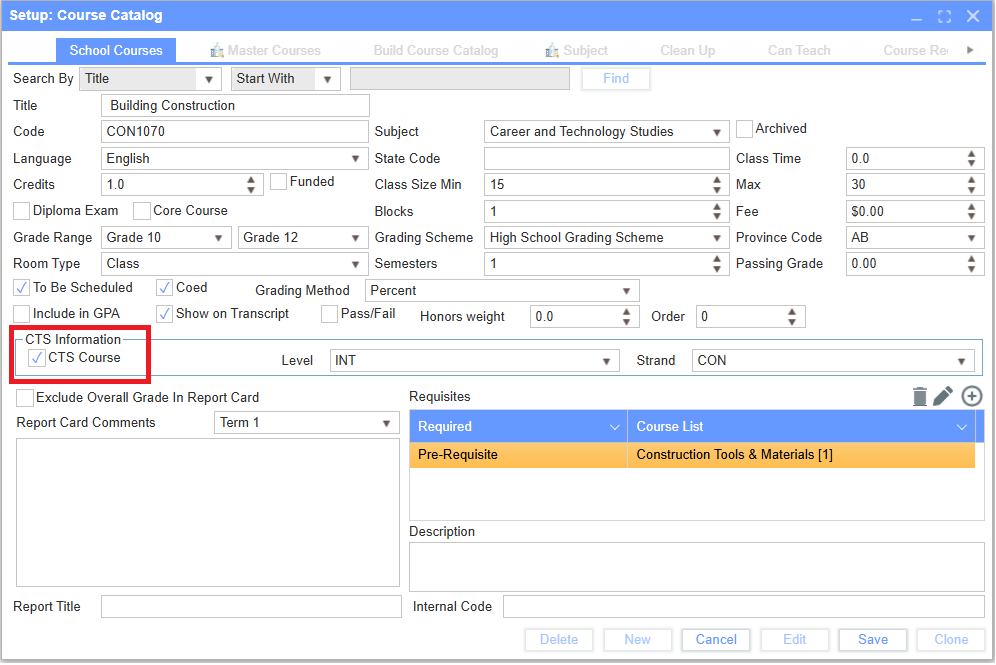This screenshot has width=996, height=665.
Task: Open the Strand dropdown
Action: (x=962, y=361)
